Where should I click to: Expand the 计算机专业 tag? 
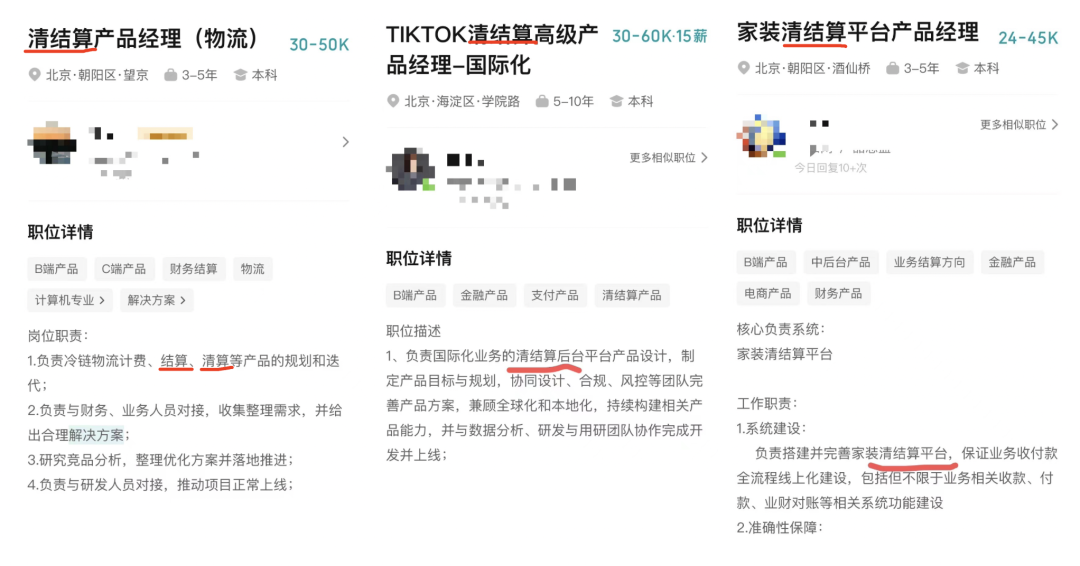70,300
